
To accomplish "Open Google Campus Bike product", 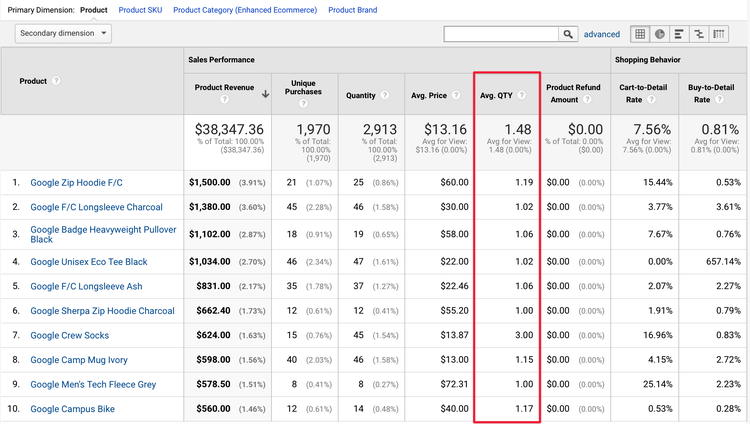I will coord(73,409).
